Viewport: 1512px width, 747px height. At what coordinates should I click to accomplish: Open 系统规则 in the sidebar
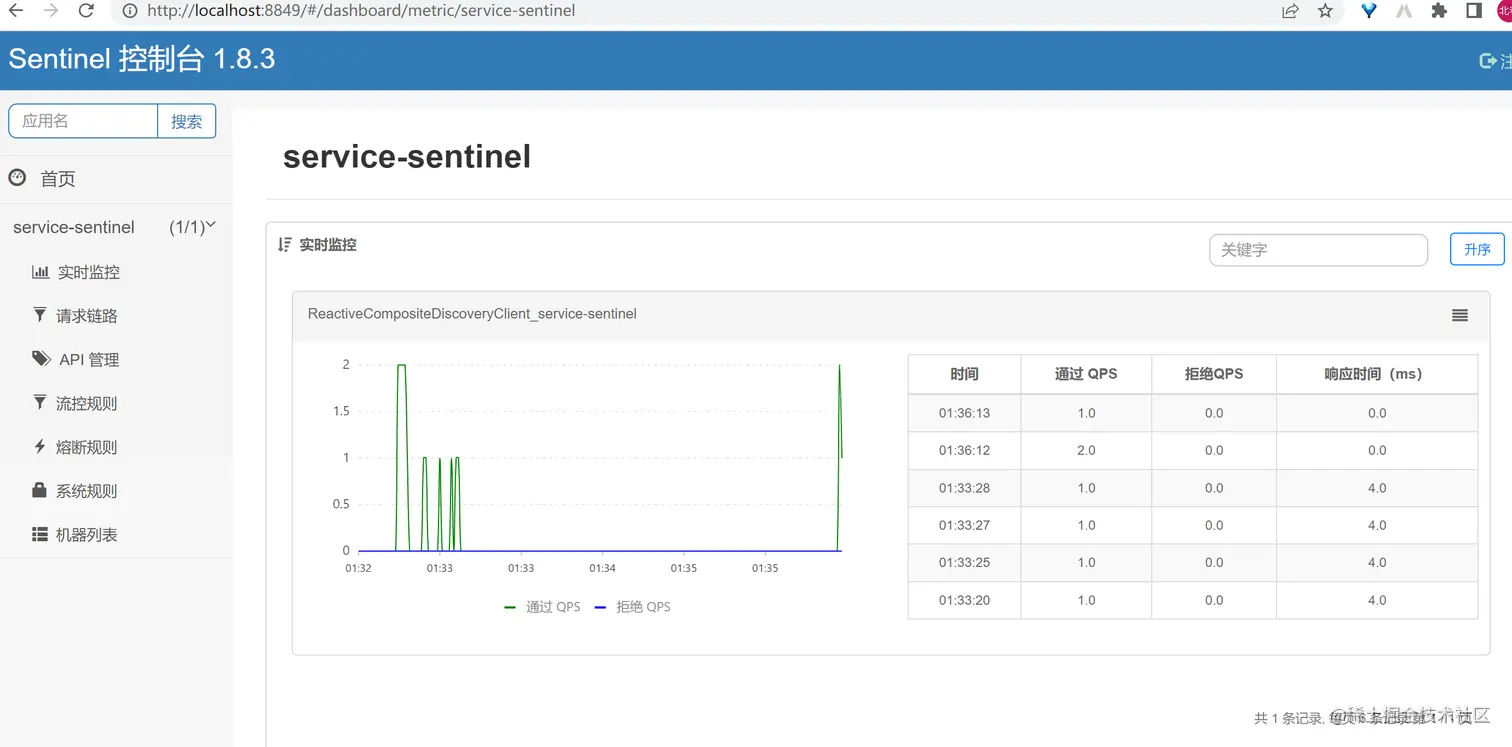click(x=87, y=492)
